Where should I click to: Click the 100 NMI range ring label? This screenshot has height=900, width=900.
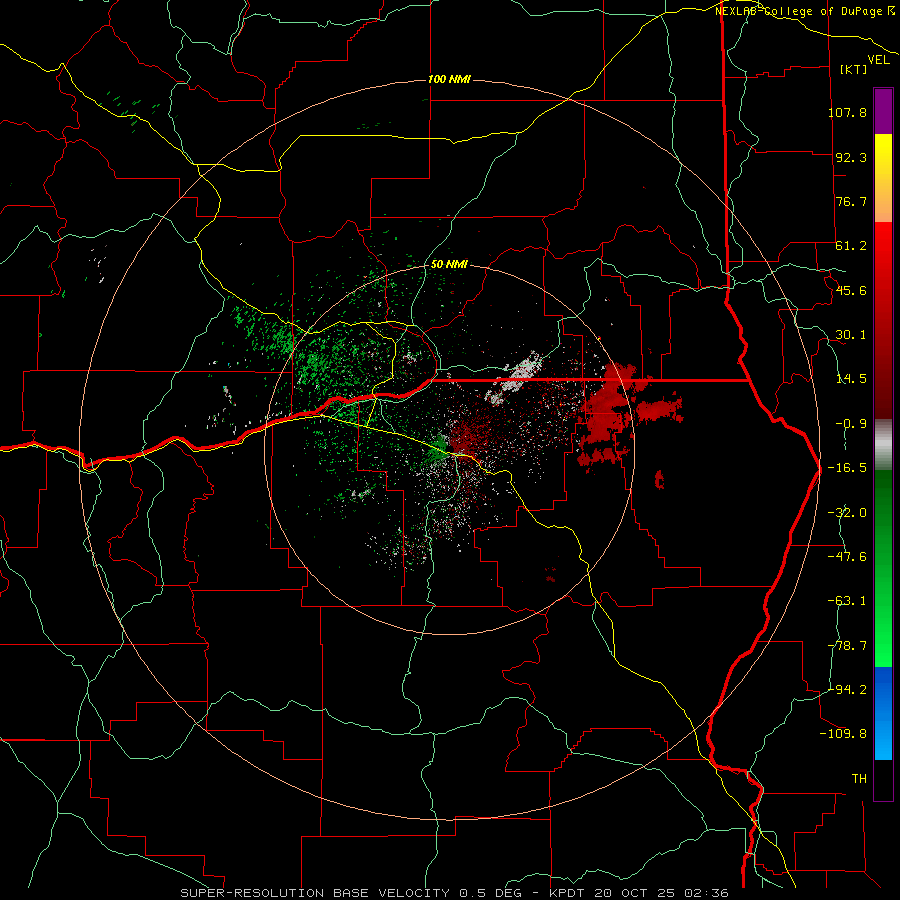click(449, 79)
